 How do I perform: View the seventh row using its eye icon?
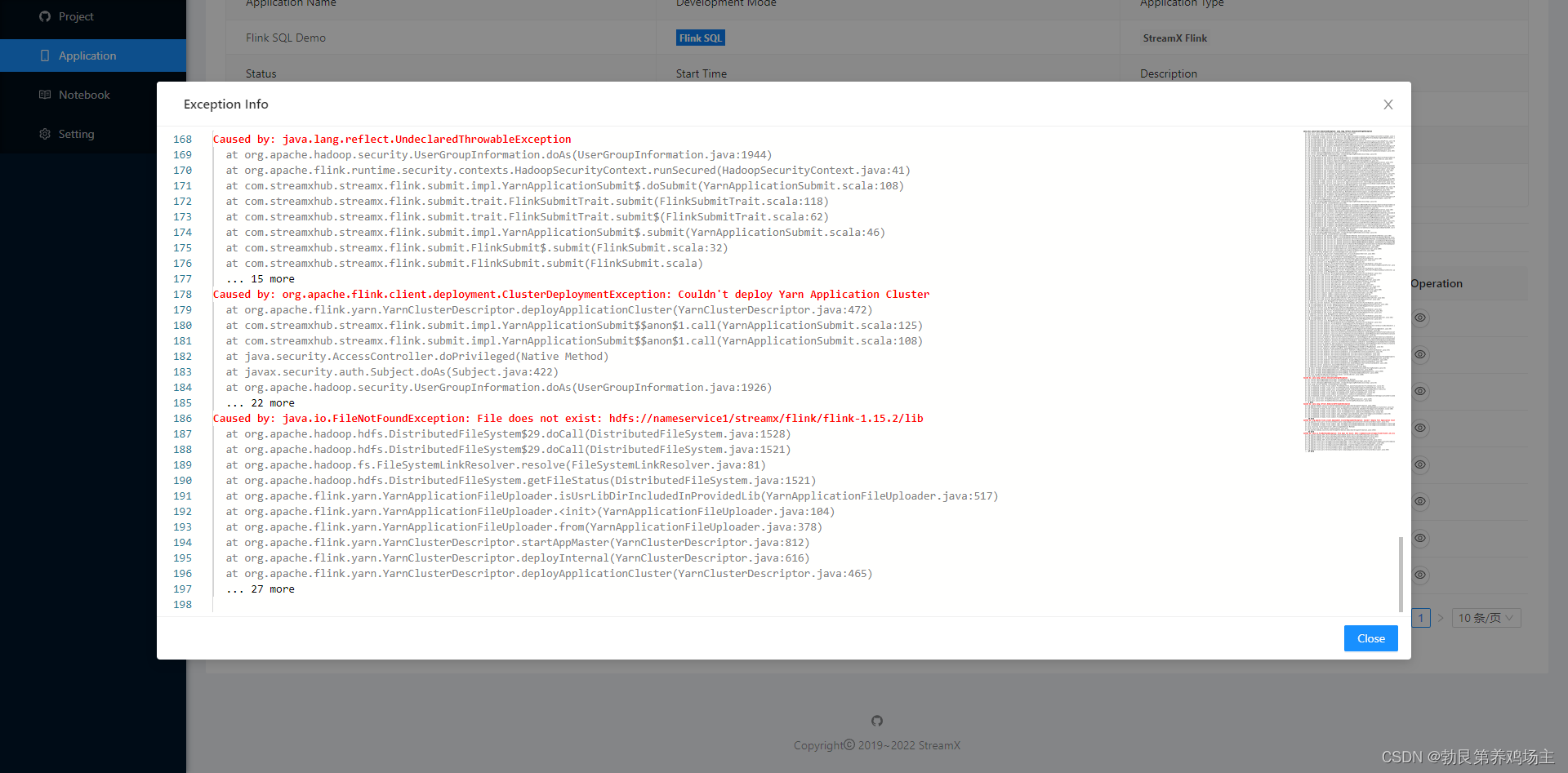coord(1419,538)
